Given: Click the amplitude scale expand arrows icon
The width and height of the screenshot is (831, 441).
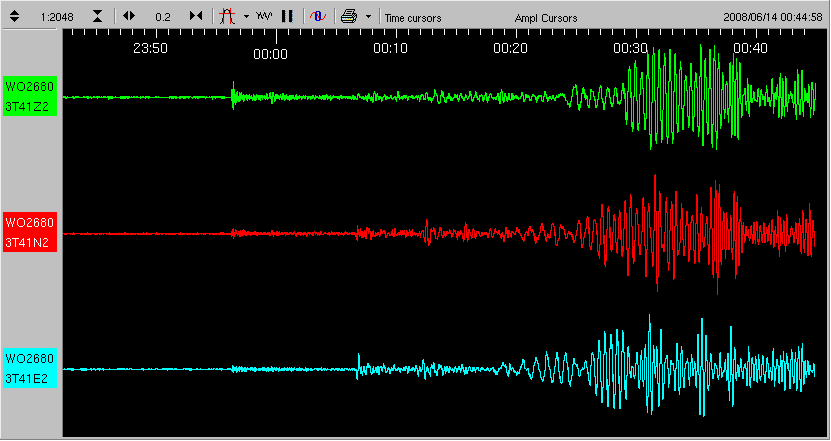Looking at the screenshot, I should [x=17, y=16].
